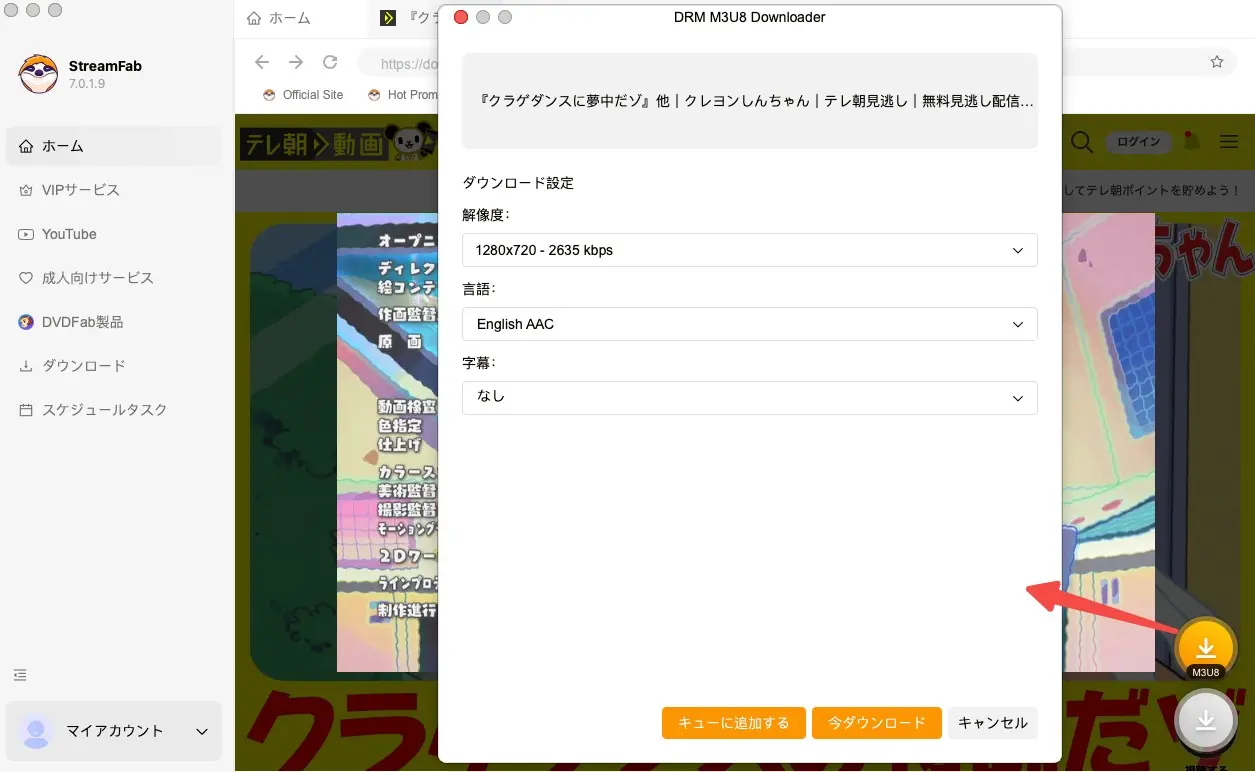Open the 字幕 なし dropdown
Image resolution: width=1255 pixels, height=772 pixels.
pyautogui.click(x=750, y=397)
